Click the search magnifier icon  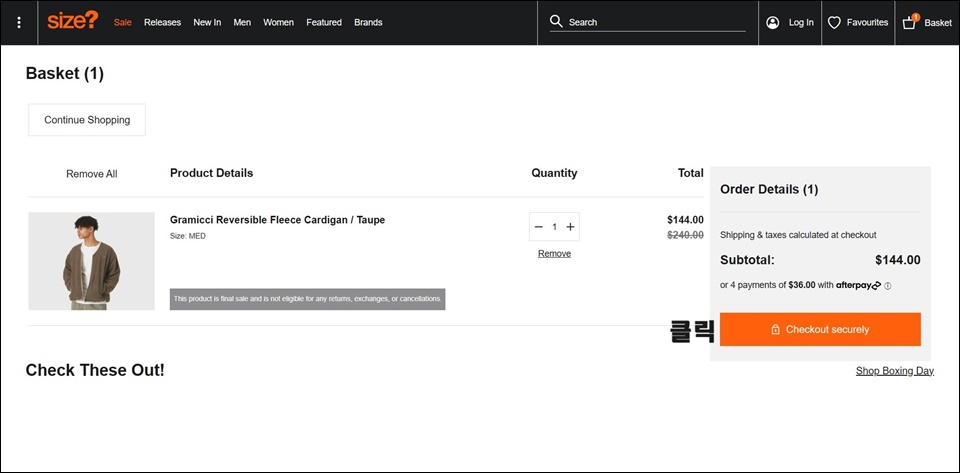click(556, 21)
